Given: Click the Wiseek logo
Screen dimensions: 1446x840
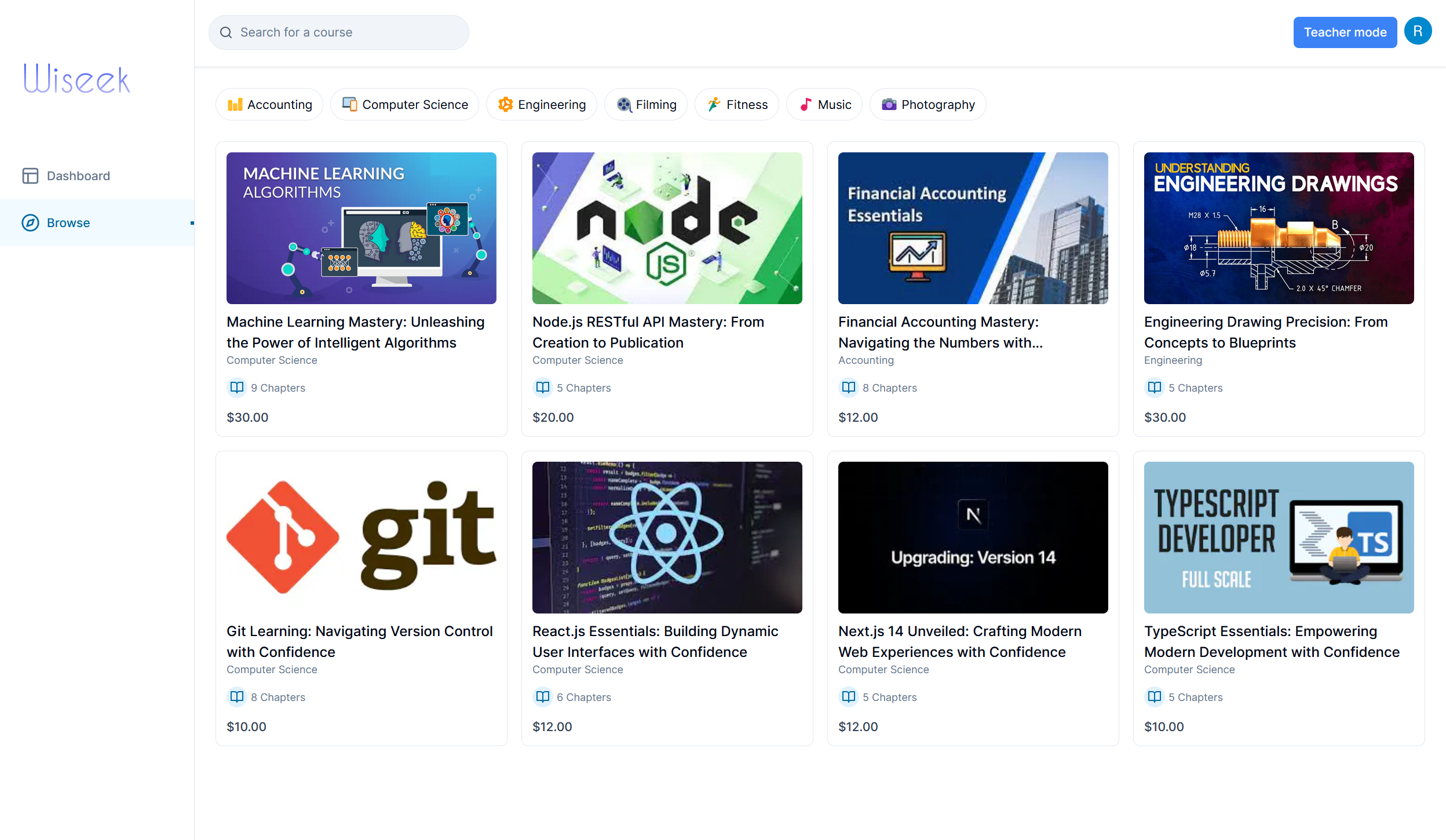Looking at the screenshot, I should click(77, 79).
